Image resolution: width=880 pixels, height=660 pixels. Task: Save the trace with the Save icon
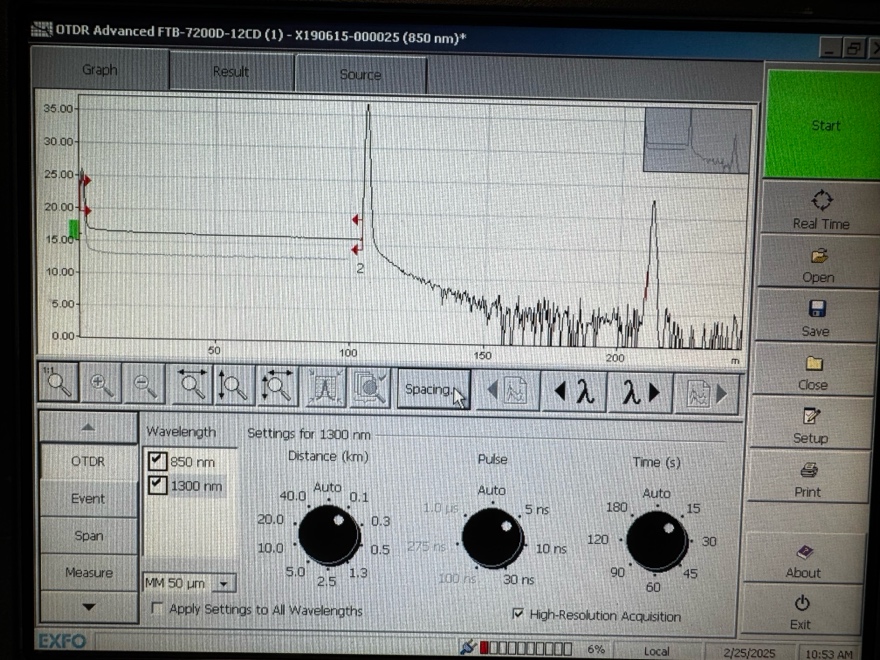pyautogui.click(x=816, y=318)
